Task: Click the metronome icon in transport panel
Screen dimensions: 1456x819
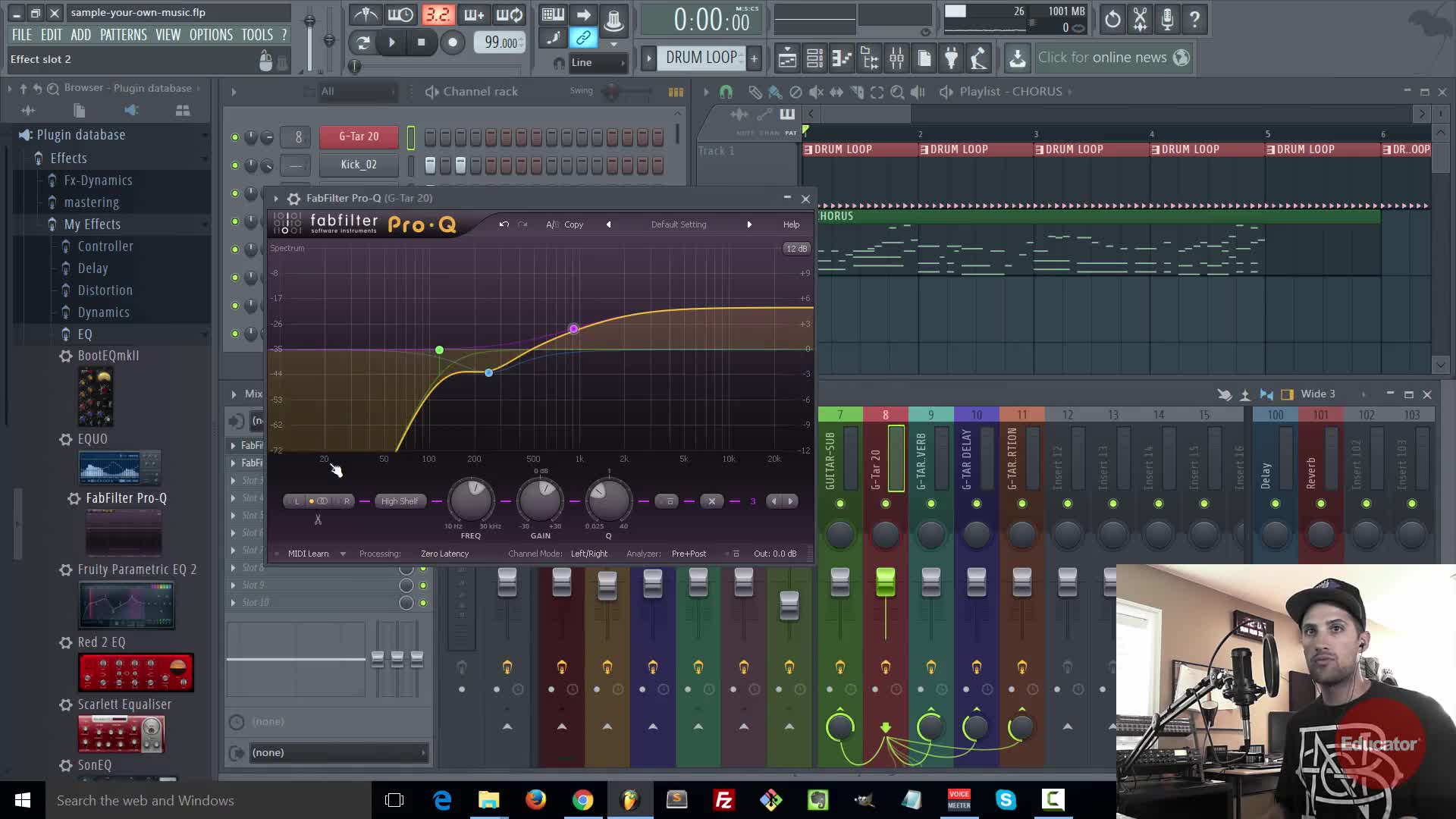Action: (366, 15)
